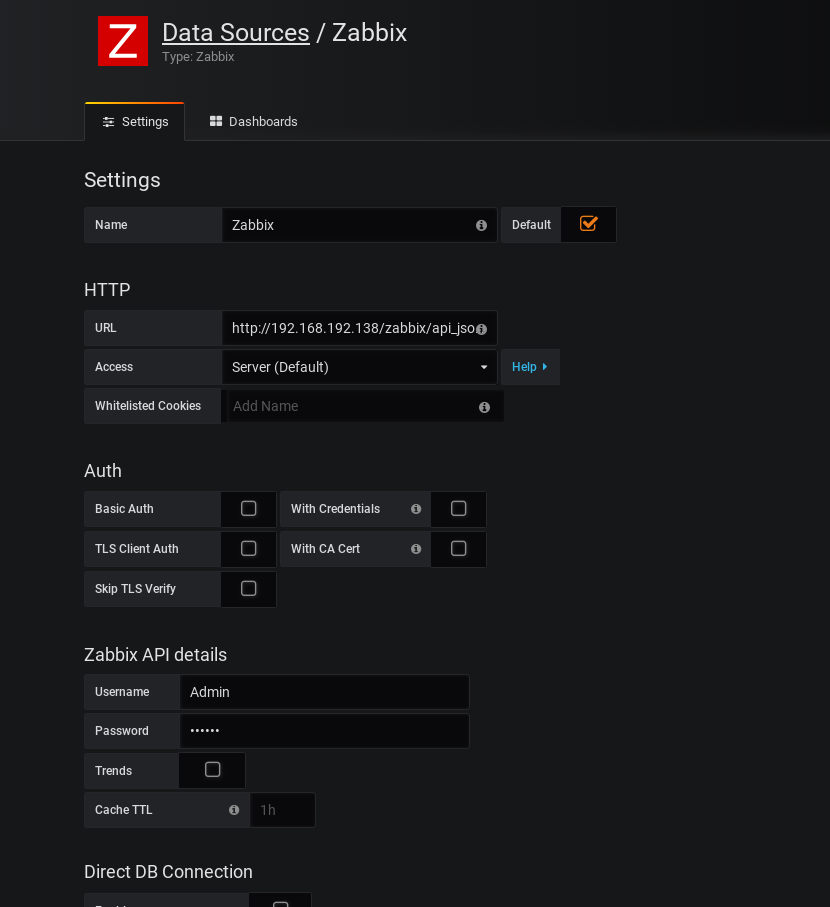This screenshot has width=830, height=907.
Task: Click the Whitelisted Cookies info icon
Action: (485, 408)
